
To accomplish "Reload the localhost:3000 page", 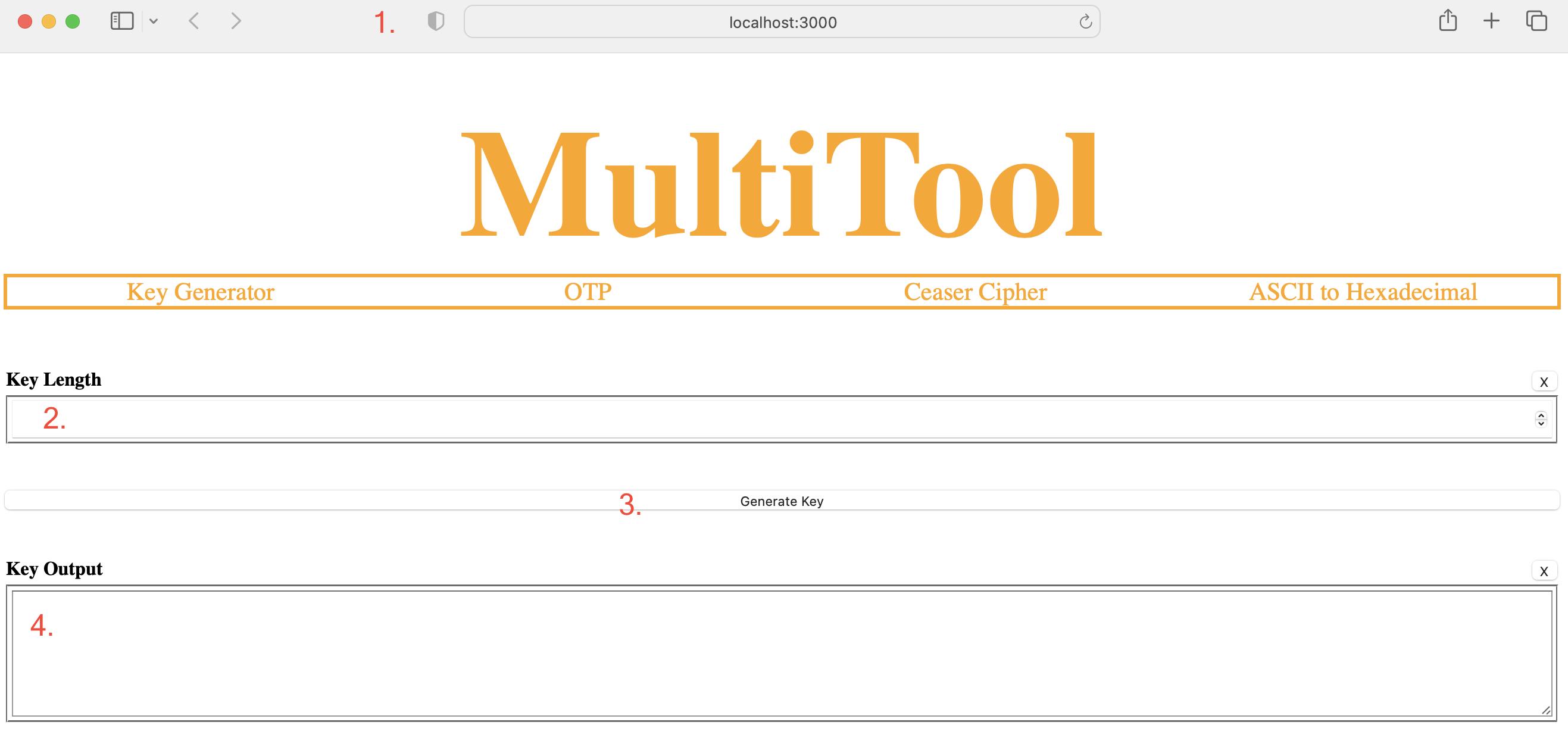I will click(1086, 22).
